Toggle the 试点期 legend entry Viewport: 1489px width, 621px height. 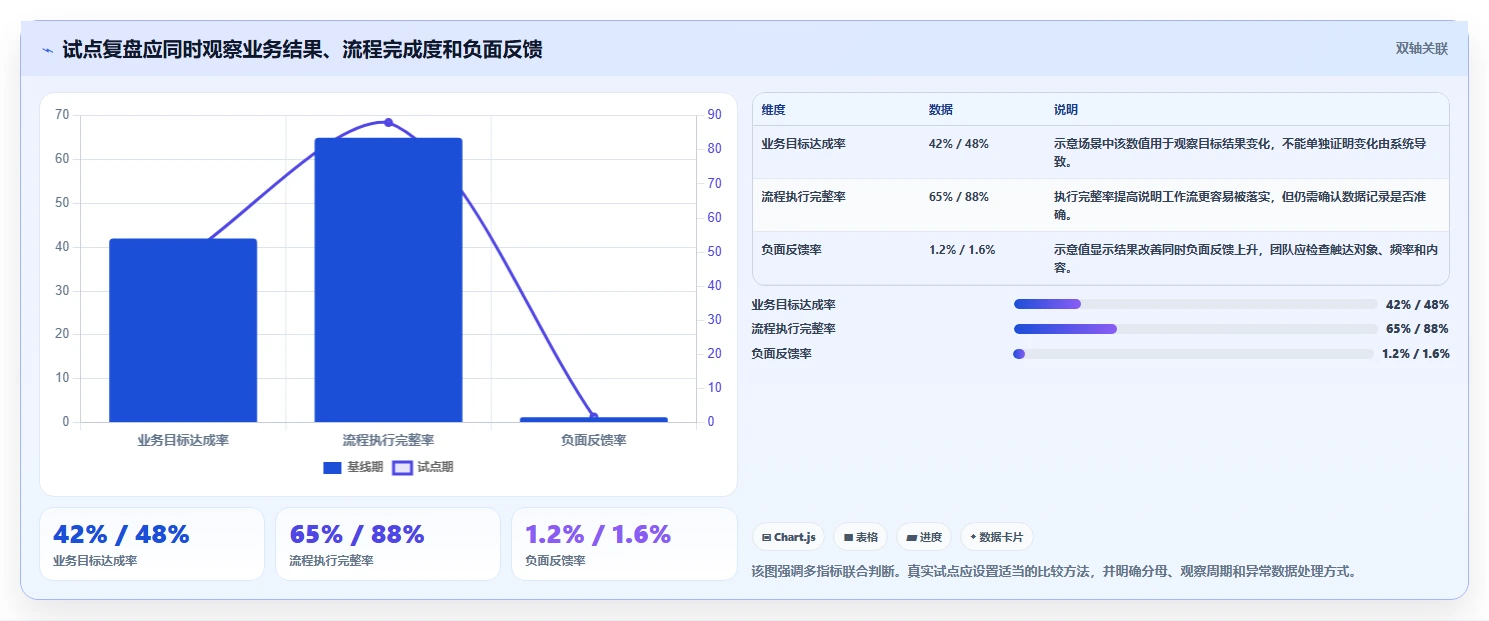[x=422, y=467]
